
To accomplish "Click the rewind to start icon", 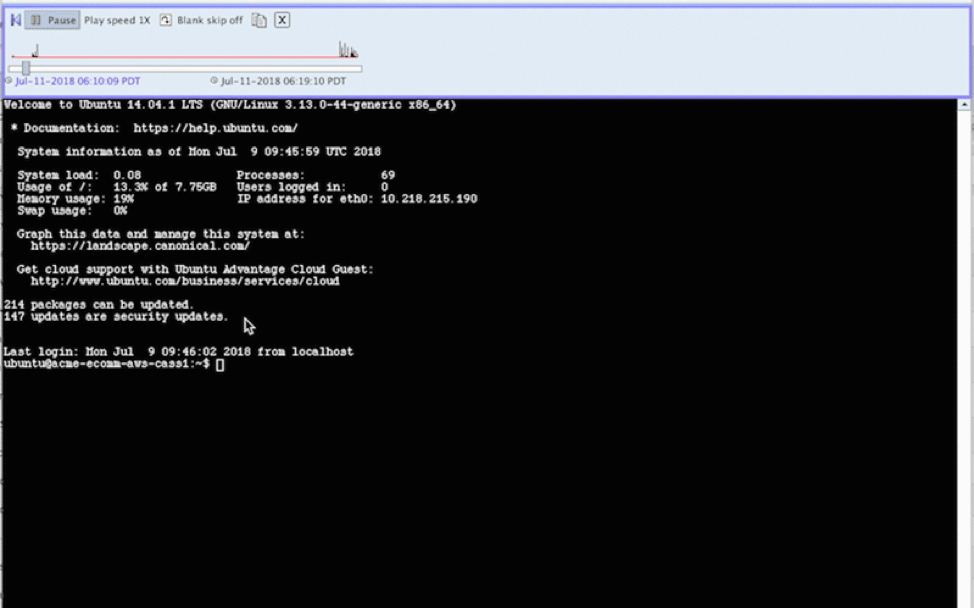I will (15, 20).
